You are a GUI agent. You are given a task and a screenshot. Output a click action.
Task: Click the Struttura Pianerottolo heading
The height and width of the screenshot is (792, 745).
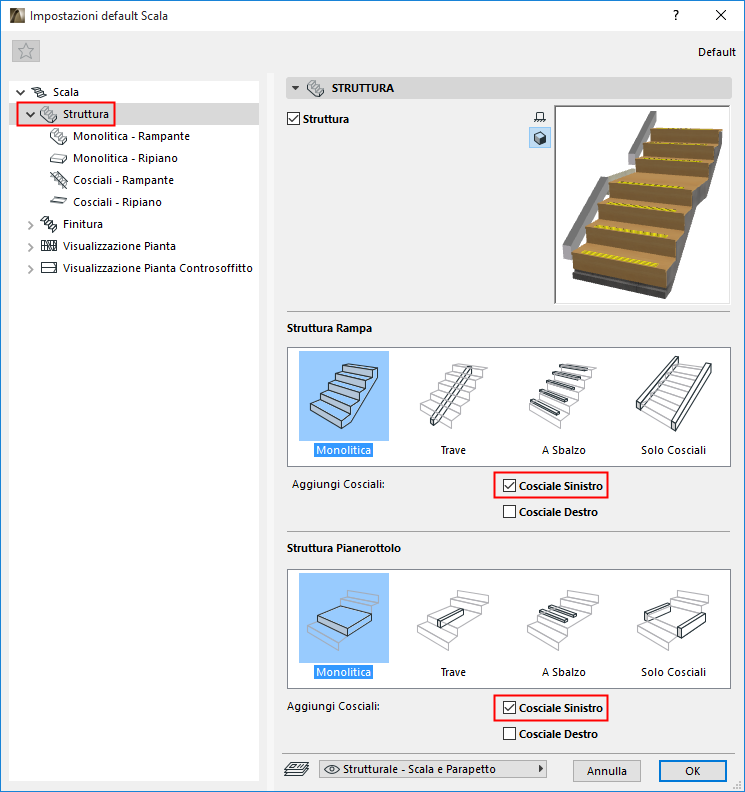(x=343, y=548)
